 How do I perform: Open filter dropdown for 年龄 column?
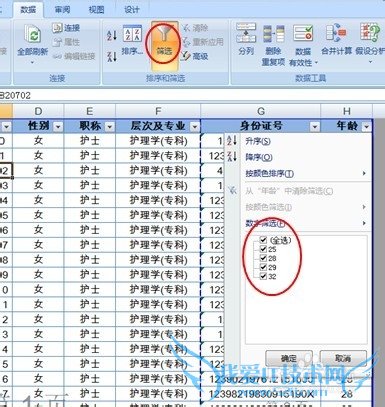[x=367, y=127]
